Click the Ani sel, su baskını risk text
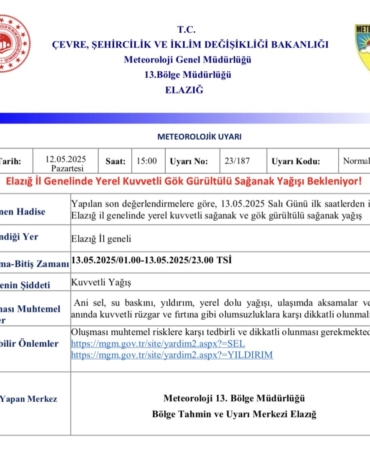 click(220, 309)
